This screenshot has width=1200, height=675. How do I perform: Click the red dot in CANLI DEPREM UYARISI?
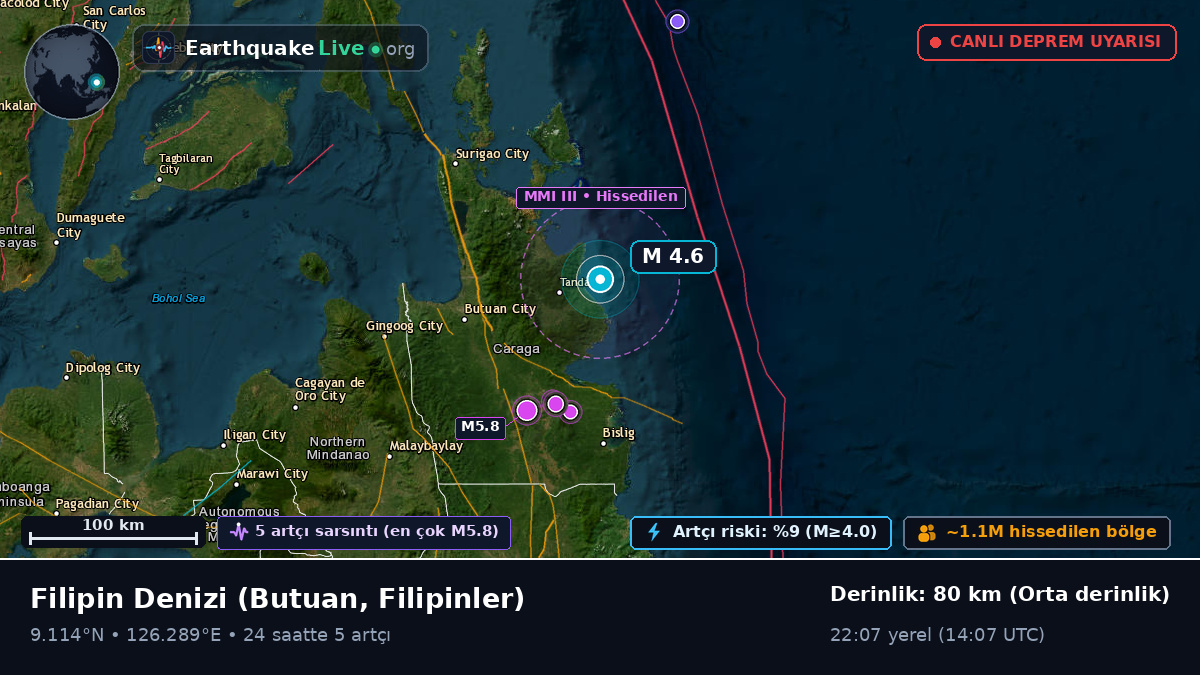coord(936,42)
